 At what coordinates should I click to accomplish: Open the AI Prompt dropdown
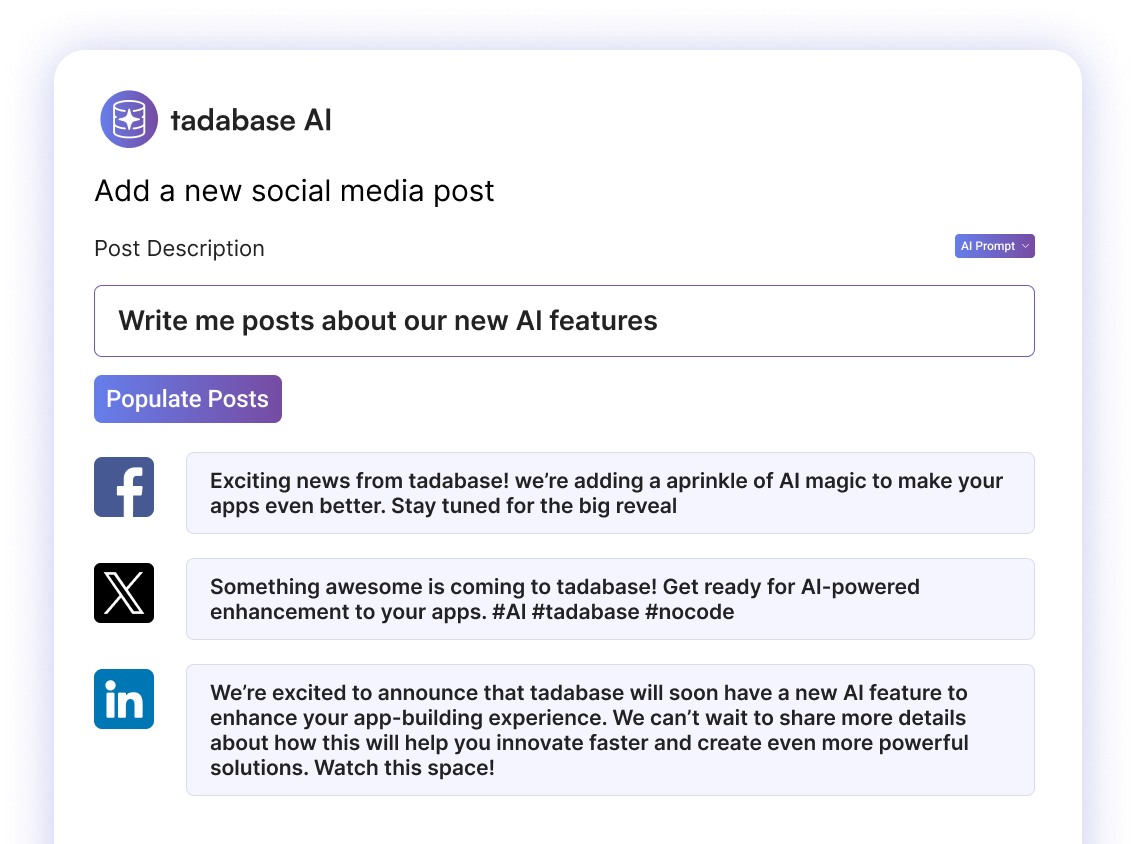pos(994,246)
